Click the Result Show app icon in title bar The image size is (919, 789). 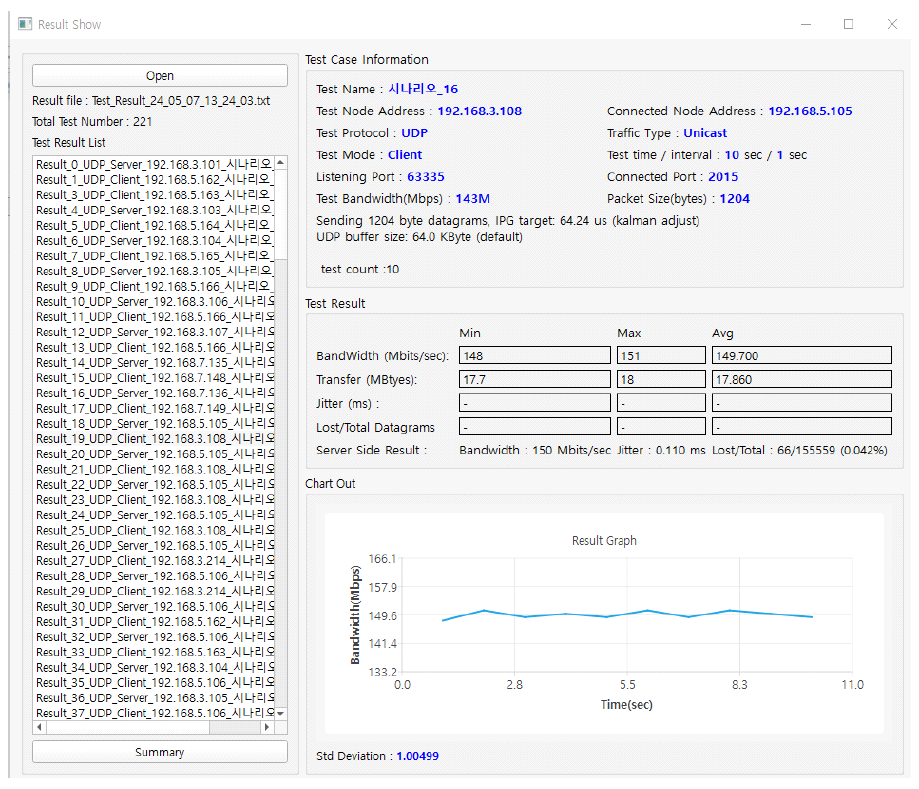tap(25, 24)
